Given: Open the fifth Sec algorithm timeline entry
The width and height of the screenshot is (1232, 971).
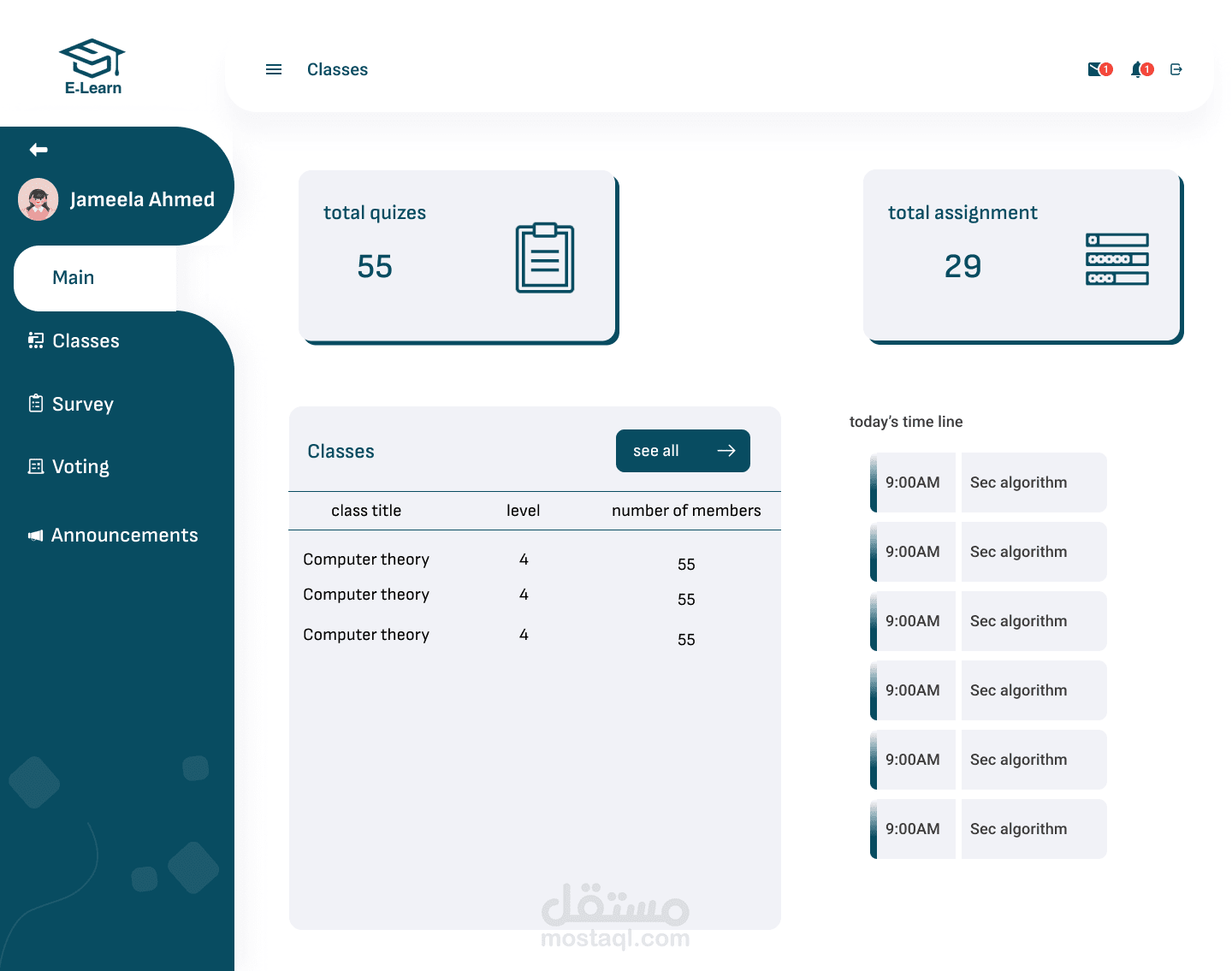Looking at the screenshot, I should [x=1034, y=760].
